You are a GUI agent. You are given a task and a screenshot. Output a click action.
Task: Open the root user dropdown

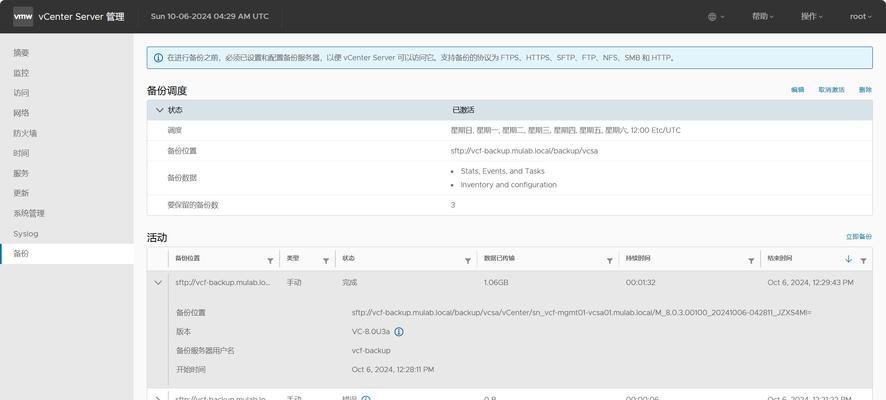pyautogui.click(x=860, y=16)
